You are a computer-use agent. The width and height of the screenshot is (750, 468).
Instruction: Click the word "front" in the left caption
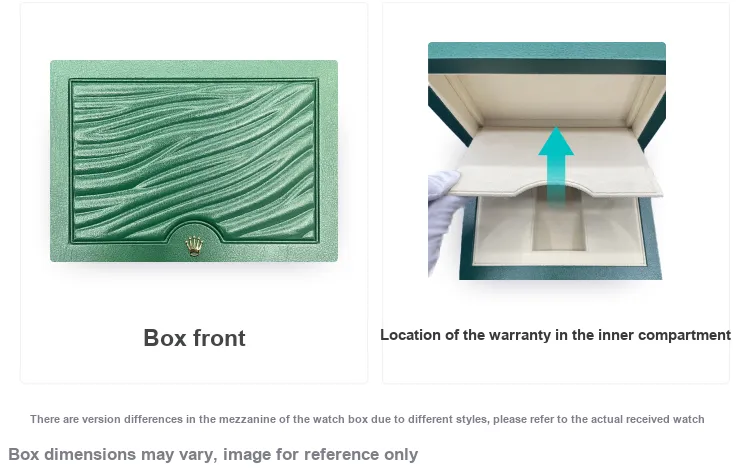pos(219,338)
